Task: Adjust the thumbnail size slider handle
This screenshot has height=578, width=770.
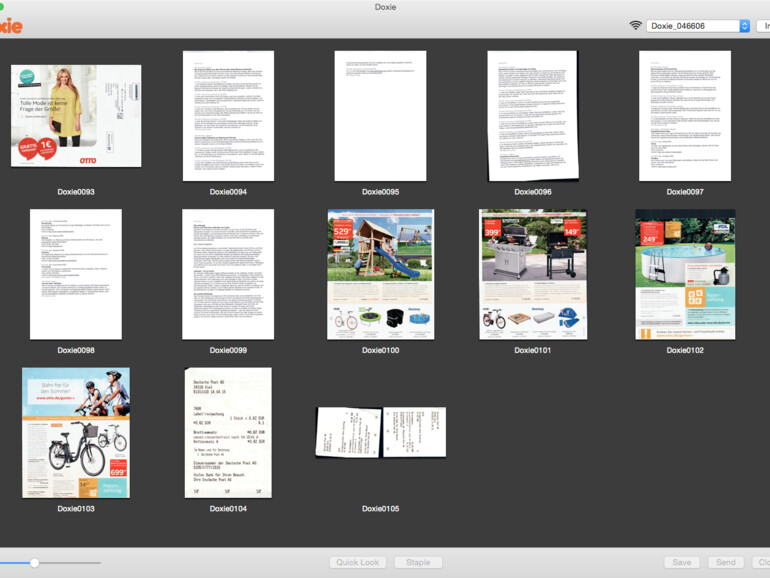Action: (34, 562)
